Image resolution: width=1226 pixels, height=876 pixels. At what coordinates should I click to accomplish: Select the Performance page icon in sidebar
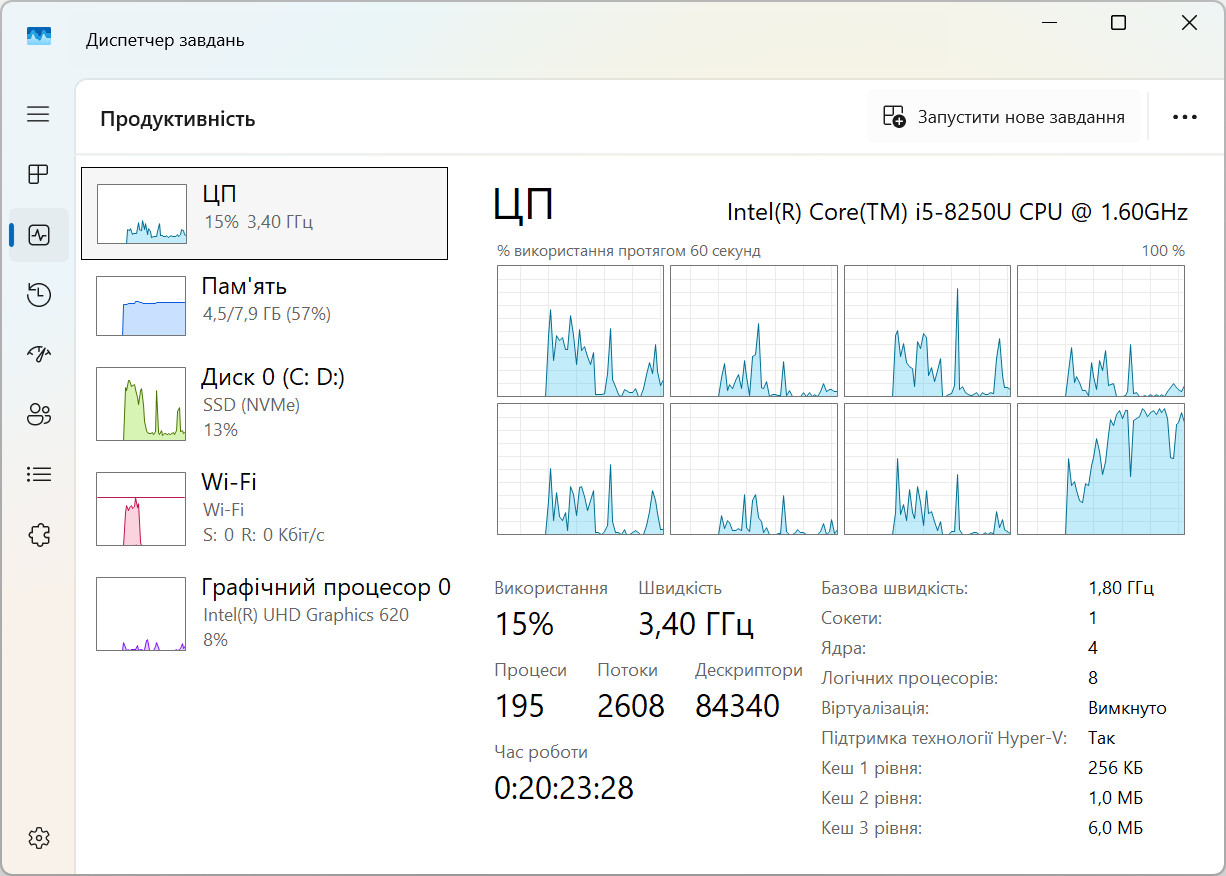pos(38,235)
